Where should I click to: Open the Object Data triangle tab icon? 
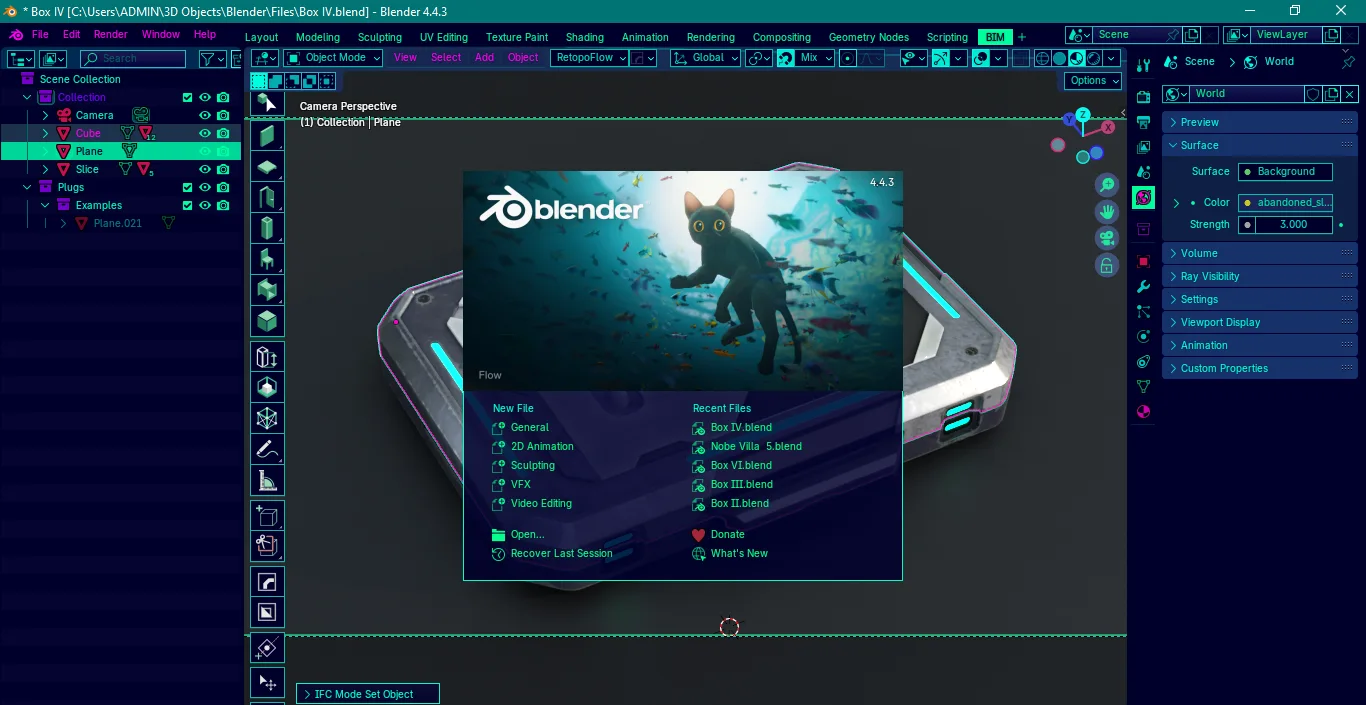click(1144, 386)
